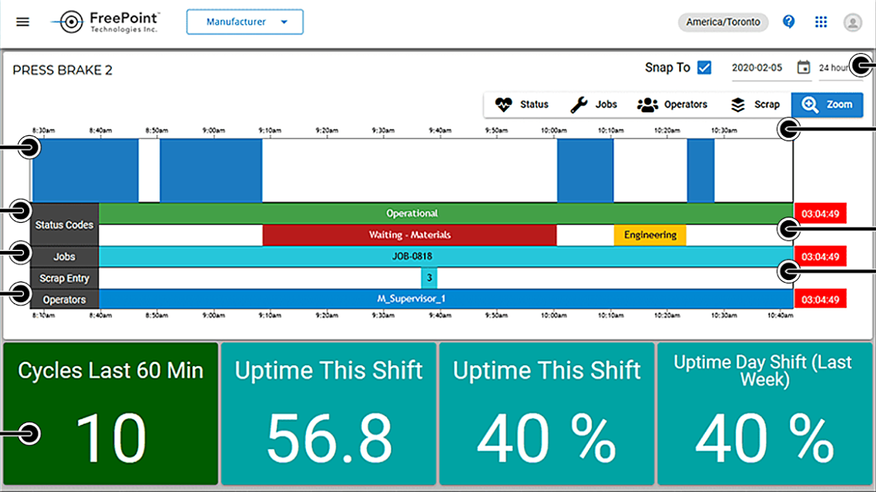Open the help question mark icon

tap(789, 22)
